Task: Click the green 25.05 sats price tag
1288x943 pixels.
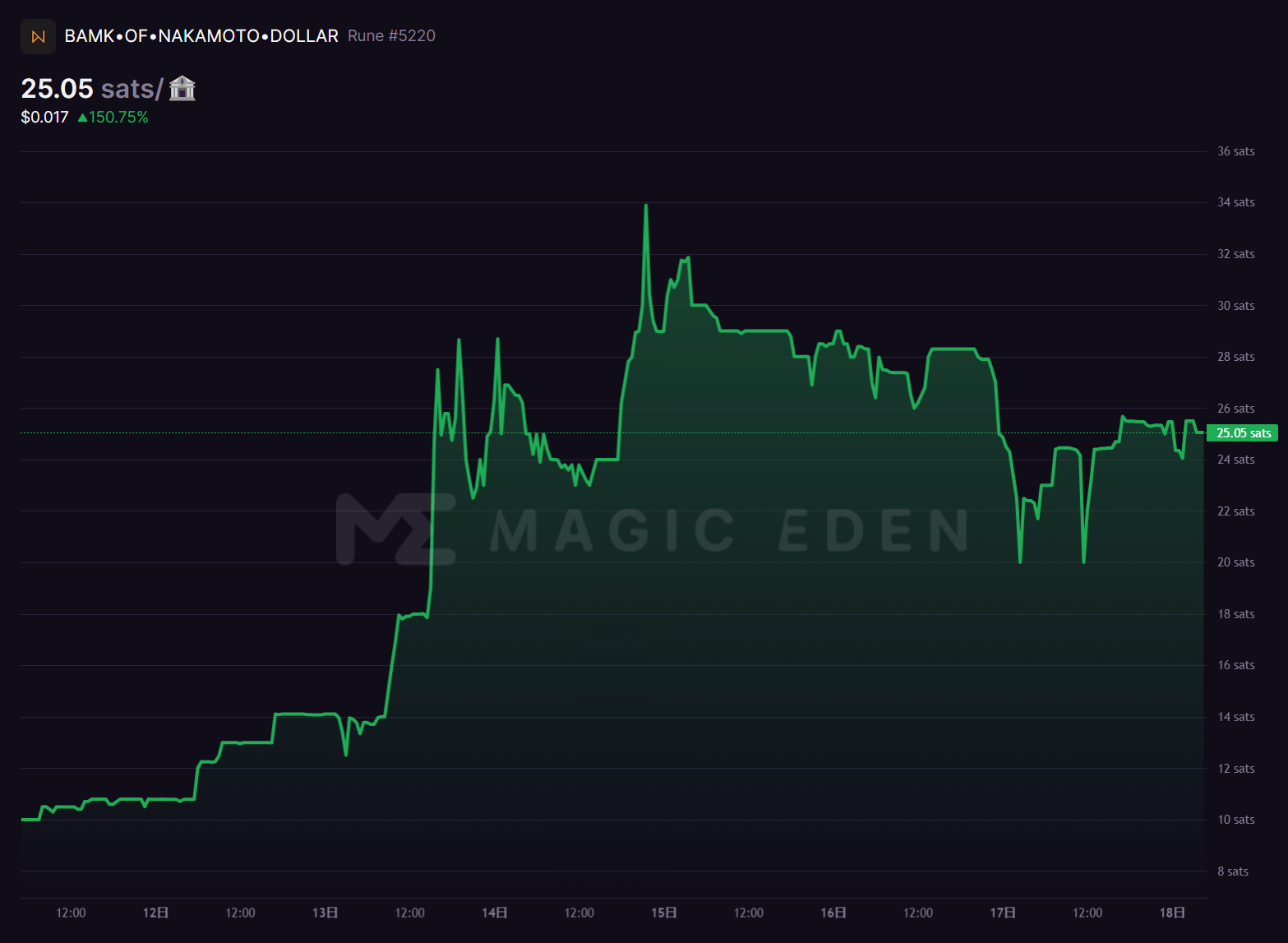Action: point(1242,433)
